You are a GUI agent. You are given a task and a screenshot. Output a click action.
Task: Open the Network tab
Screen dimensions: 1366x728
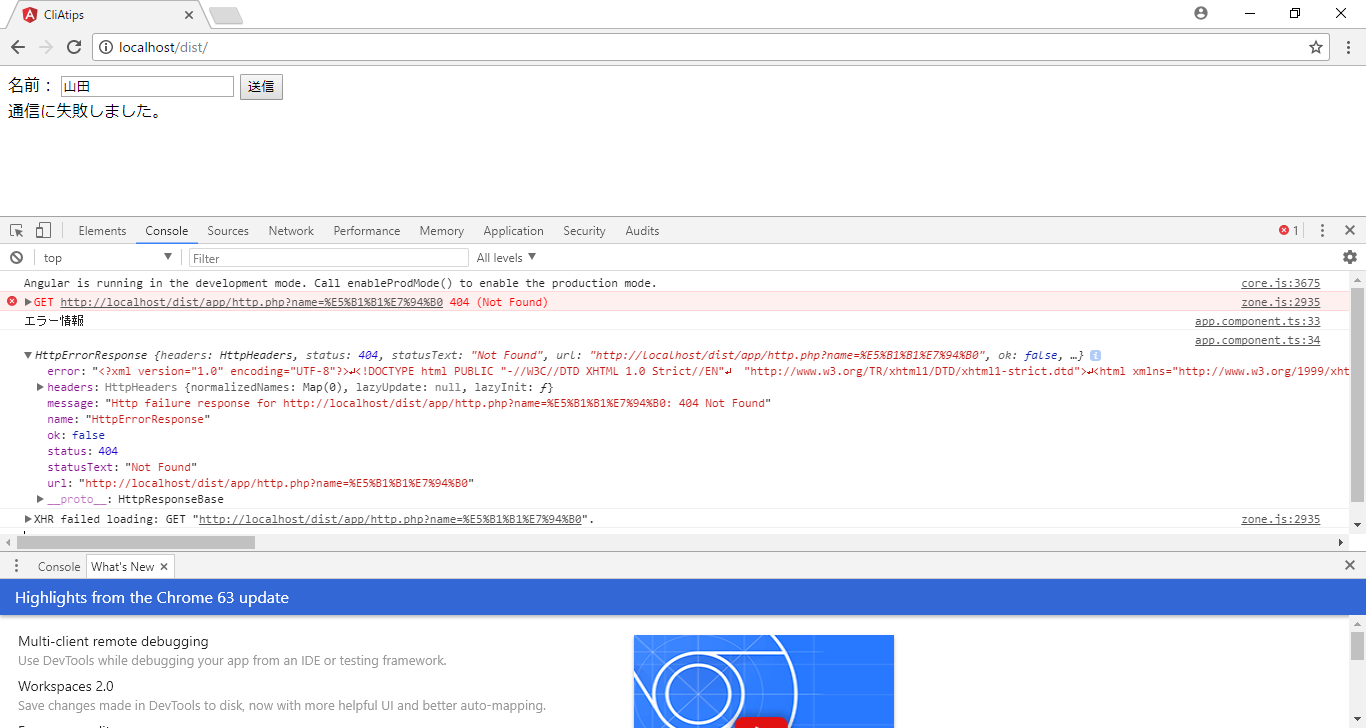click(291, 230)
